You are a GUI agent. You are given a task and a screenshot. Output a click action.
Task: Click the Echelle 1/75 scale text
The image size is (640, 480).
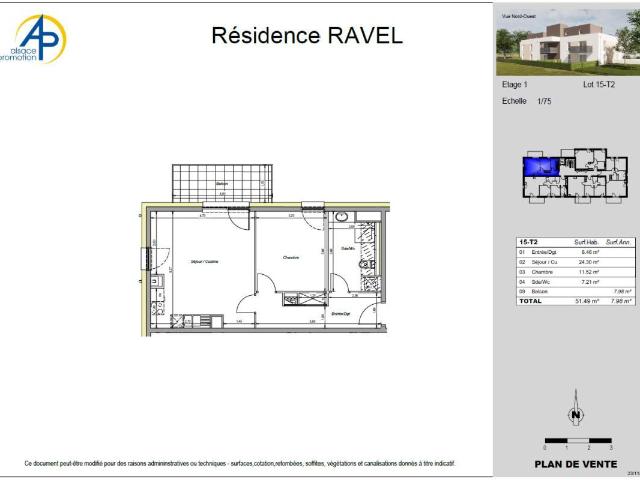[x=527, y=101]
